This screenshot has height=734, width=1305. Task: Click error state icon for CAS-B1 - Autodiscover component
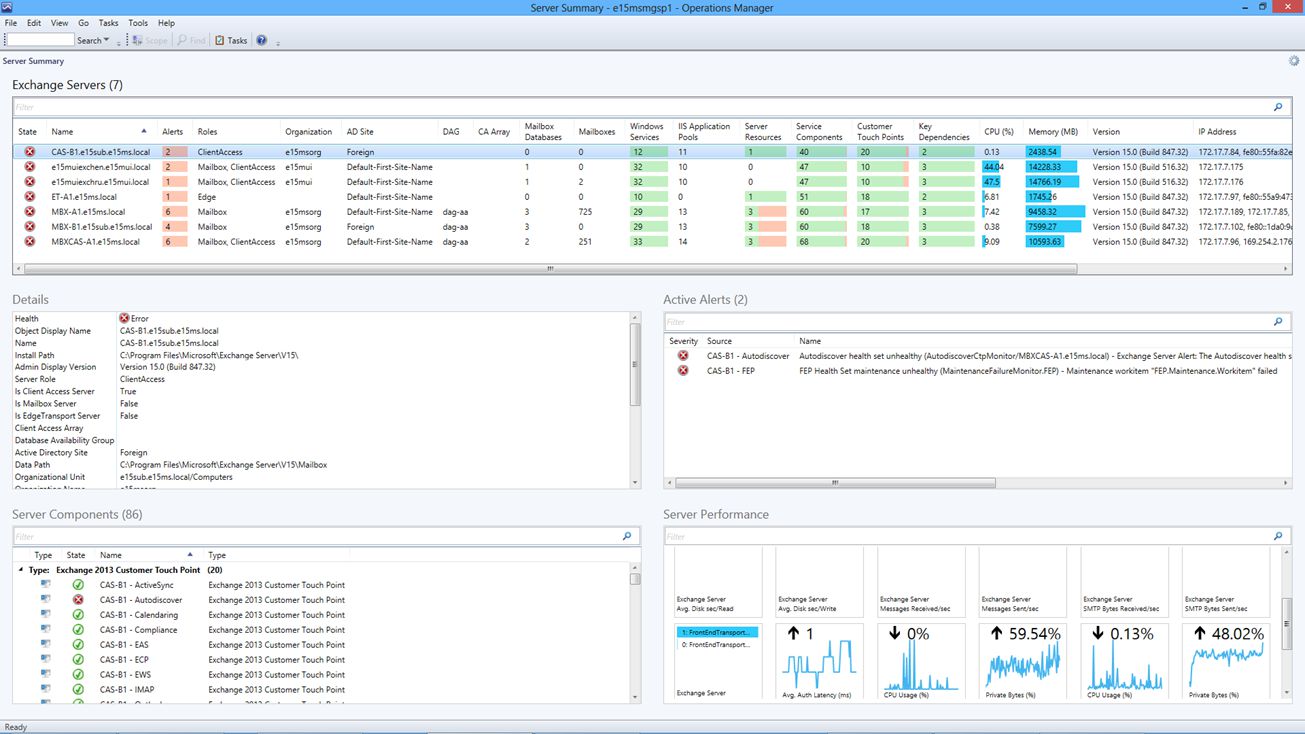pyautogui.click(x=77, y=600)
